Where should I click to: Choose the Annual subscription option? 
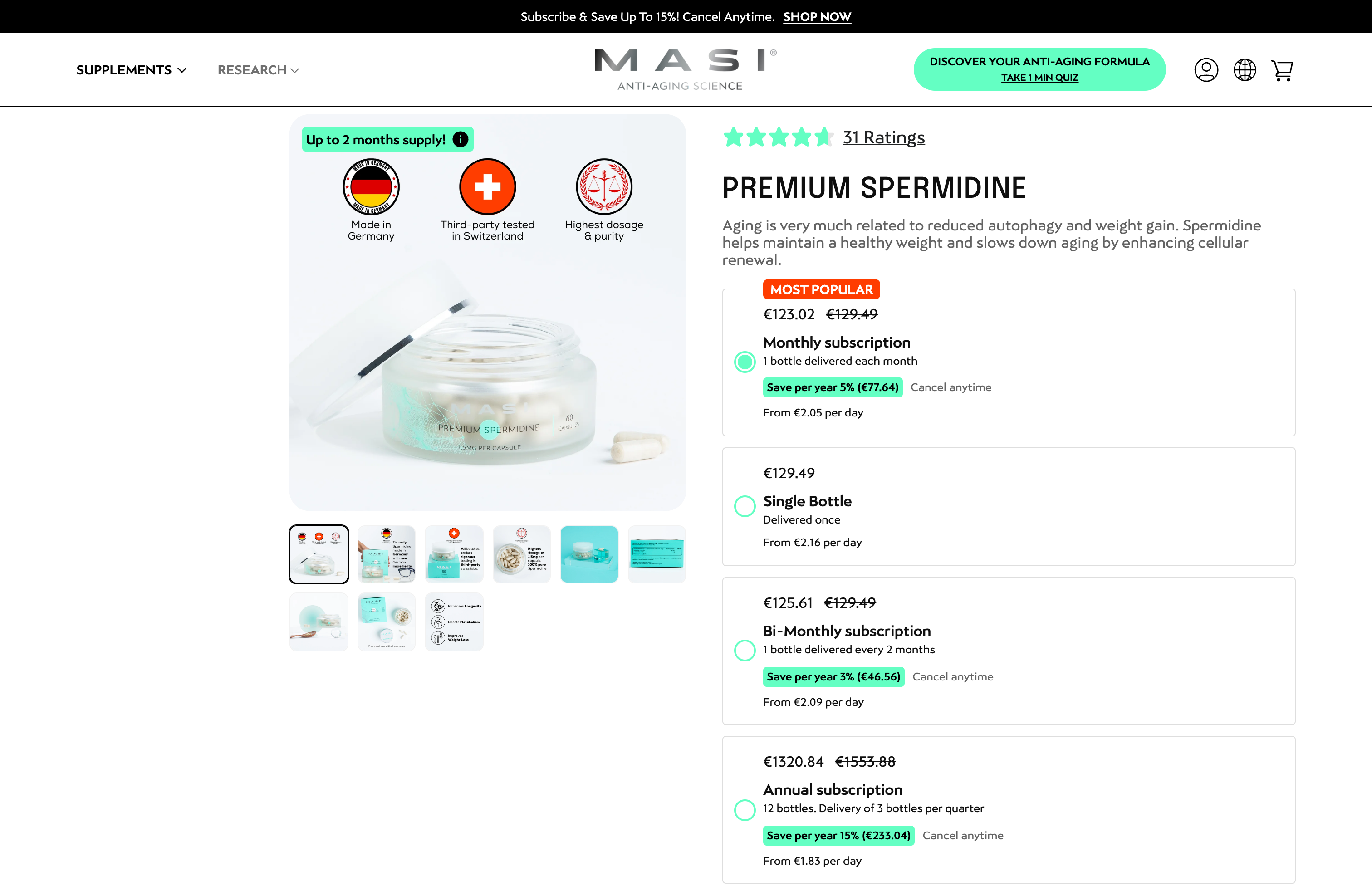744,809
